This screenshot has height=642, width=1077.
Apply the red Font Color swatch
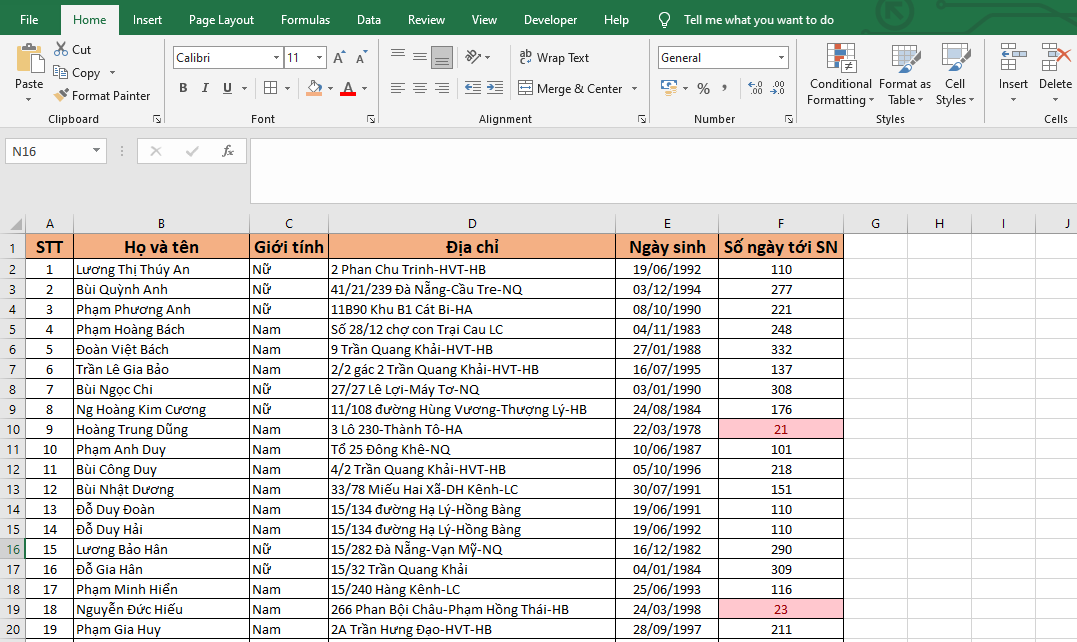347,89
